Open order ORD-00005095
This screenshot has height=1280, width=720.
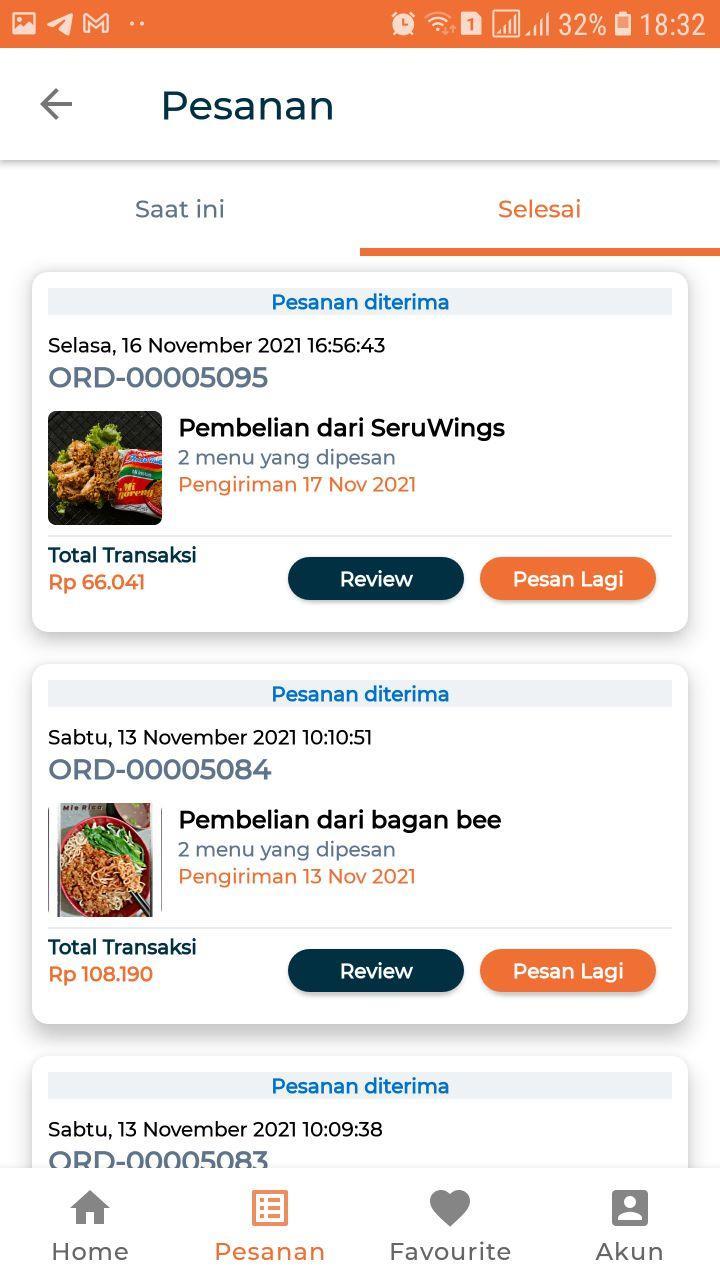click(x=158, y=378)
